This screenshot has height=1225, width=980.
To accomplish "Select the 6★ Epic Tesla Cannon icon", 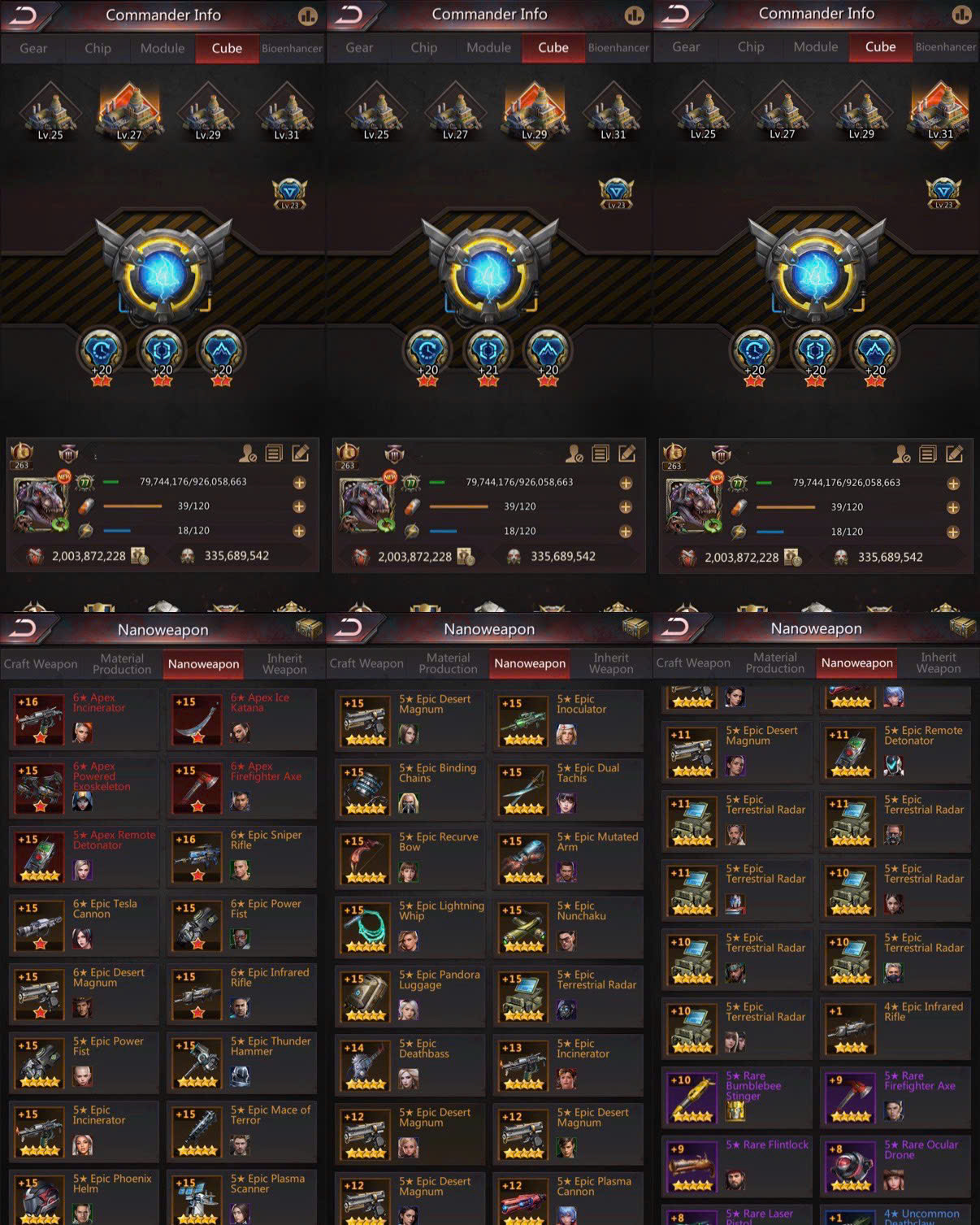I will (x=40, y=926).
